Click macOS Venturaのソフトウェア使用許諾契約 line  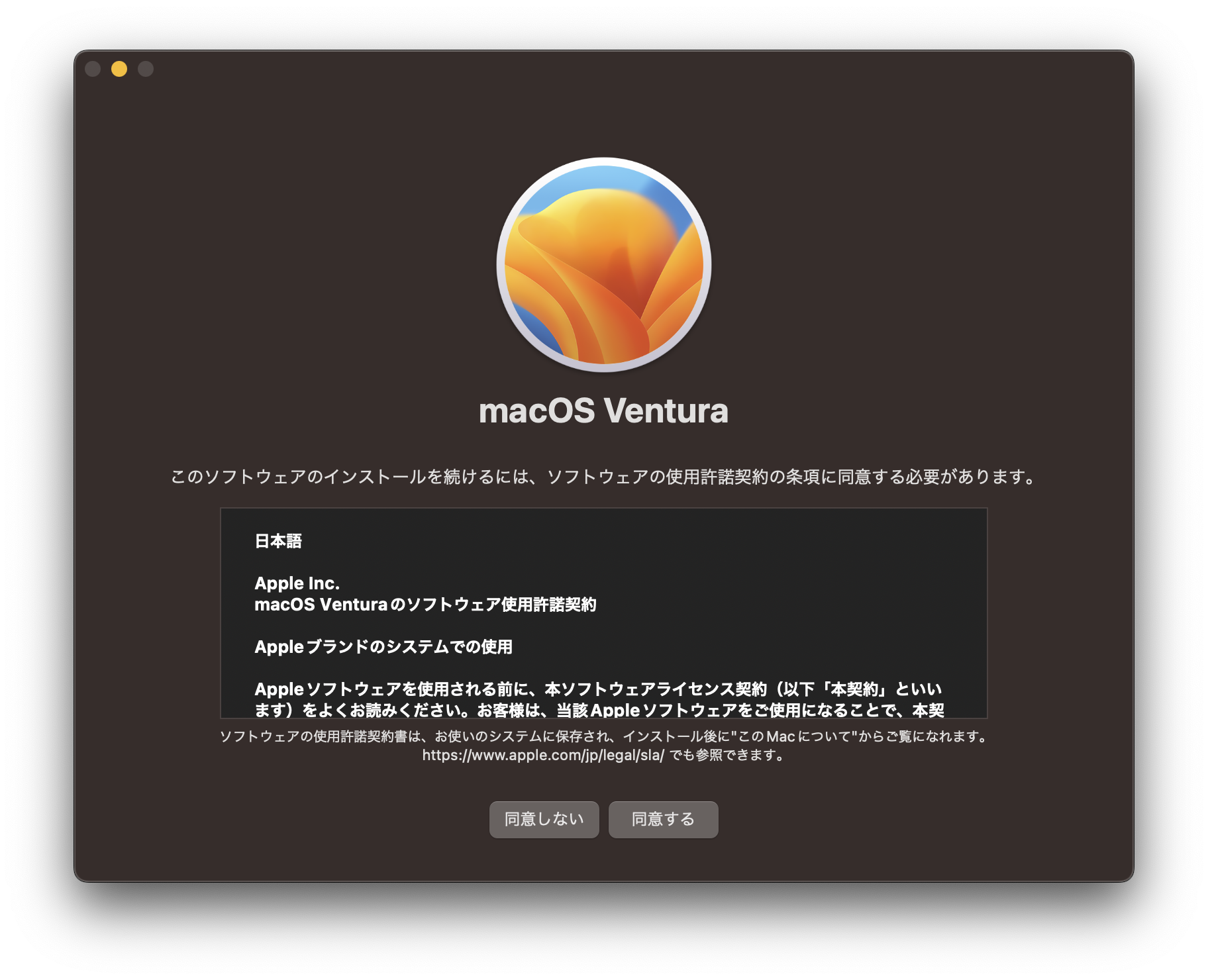click(x=425, y=605)
